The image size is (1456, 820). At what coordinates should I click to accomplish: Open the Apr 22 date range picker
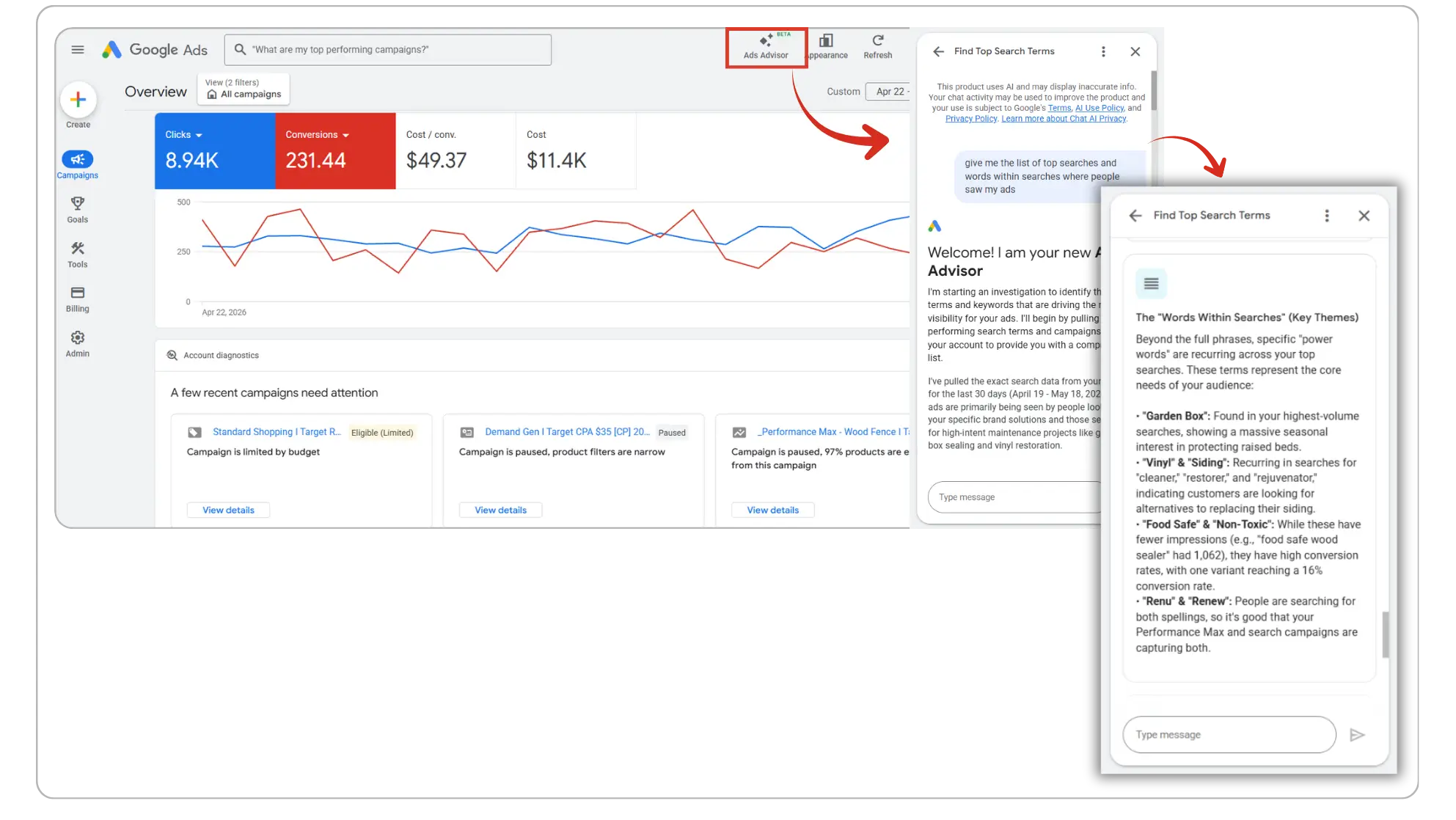coord(888,92)
